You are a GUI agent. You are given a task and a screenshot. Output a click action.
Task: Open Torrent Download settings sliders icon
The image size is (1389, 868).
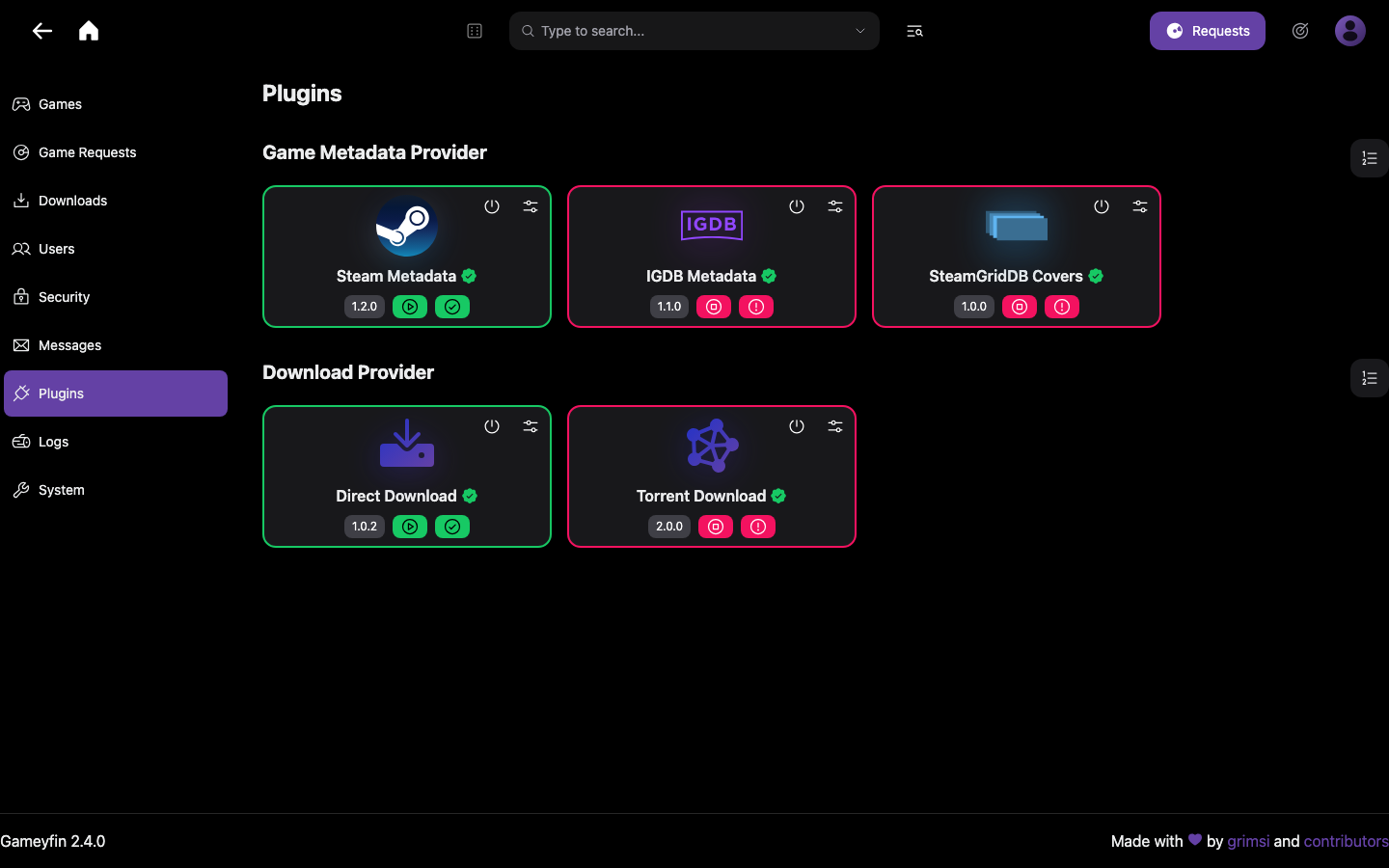pos(835,426)
